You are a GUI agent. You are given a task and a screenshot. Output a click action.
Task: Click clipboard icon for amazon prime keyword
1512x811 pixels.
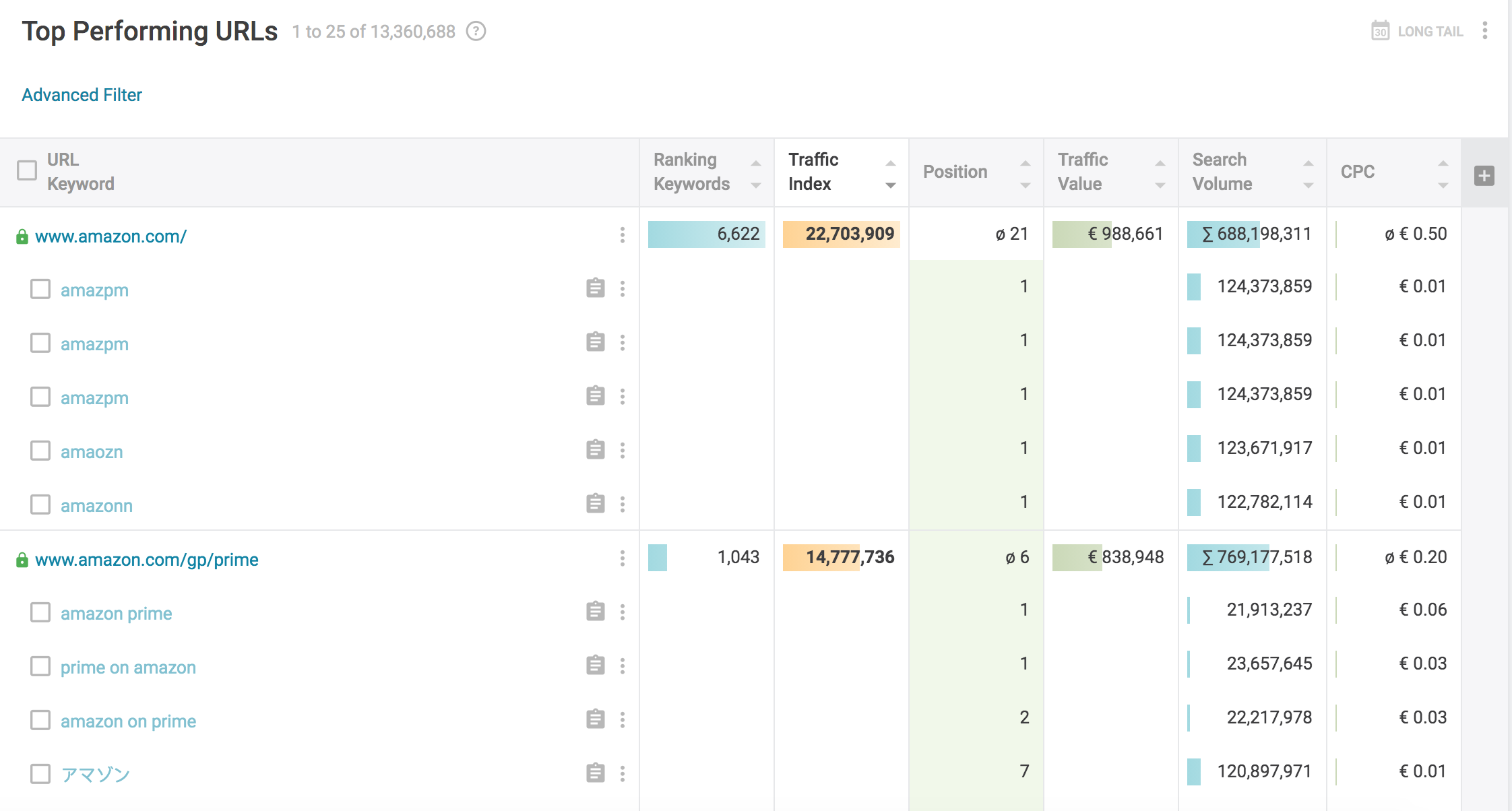596,612
